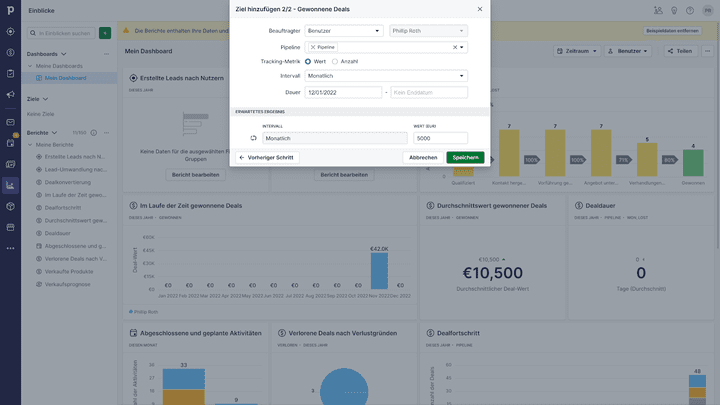
Task: Open Campaigns megaphone icon in sidebar
Action: (10, 95)
